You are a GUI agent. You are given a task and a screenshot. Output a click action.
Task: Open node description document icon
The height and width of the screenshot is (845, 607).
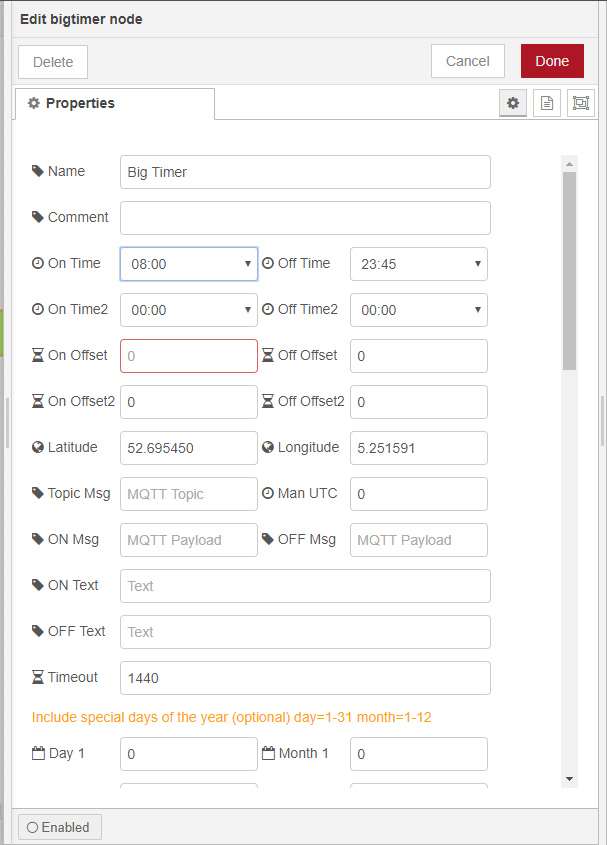pos(546,103)
